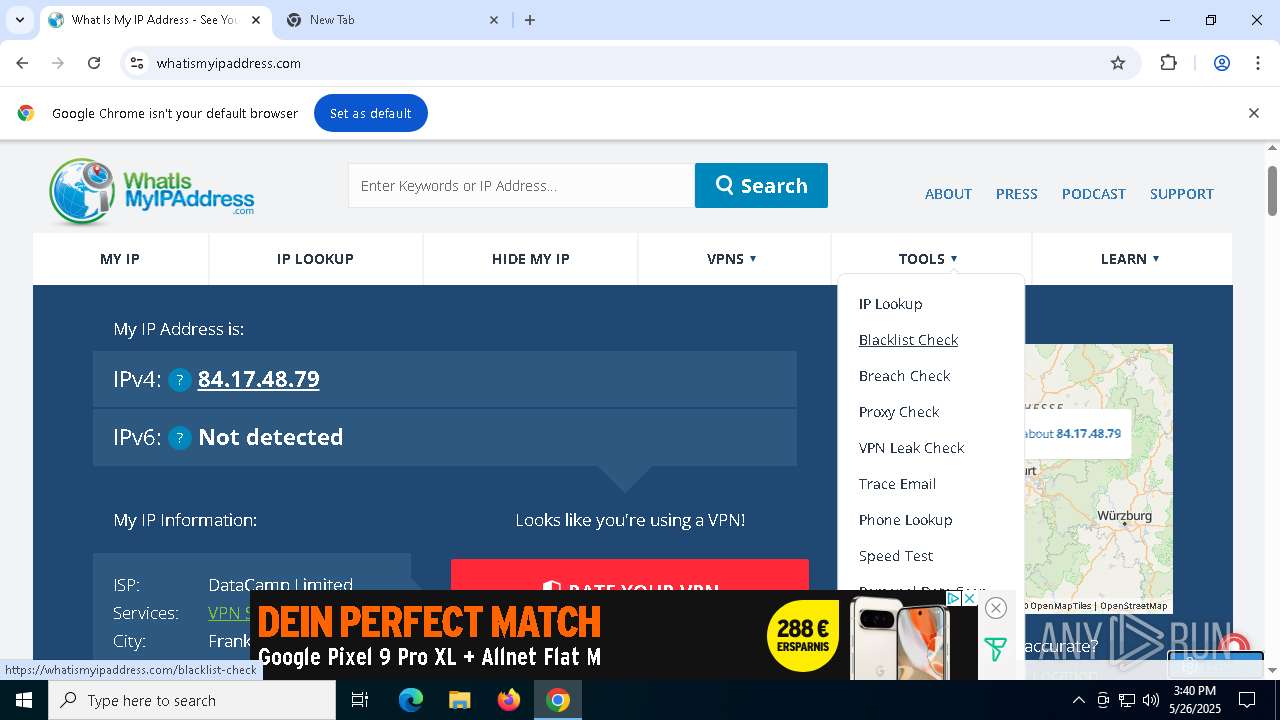Click the Chrome taskbar icon
Viewport: 1280px width, 720px height.
558,700
